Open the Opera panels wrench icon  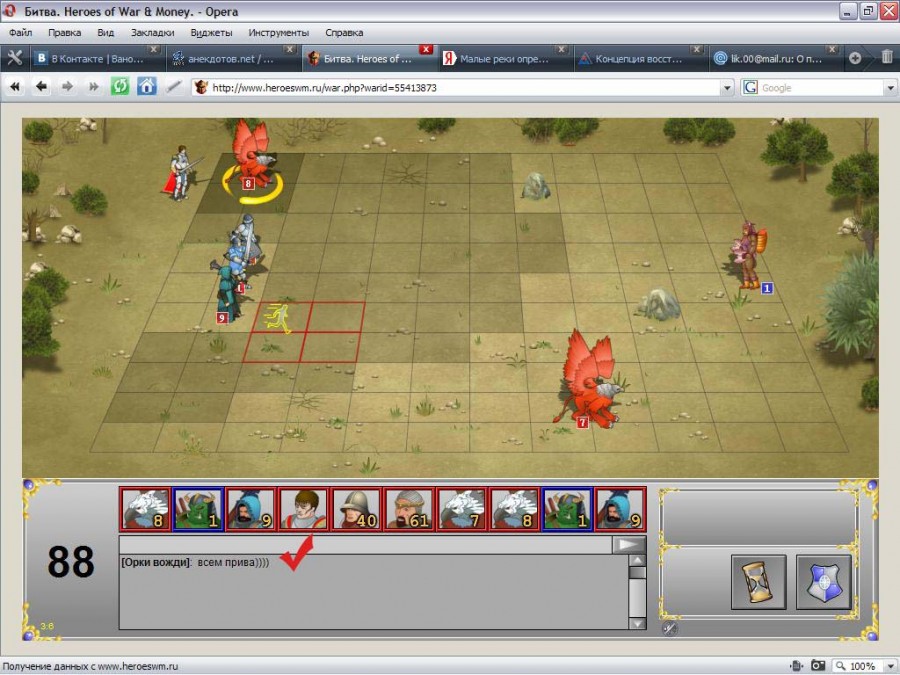point(14,58)
